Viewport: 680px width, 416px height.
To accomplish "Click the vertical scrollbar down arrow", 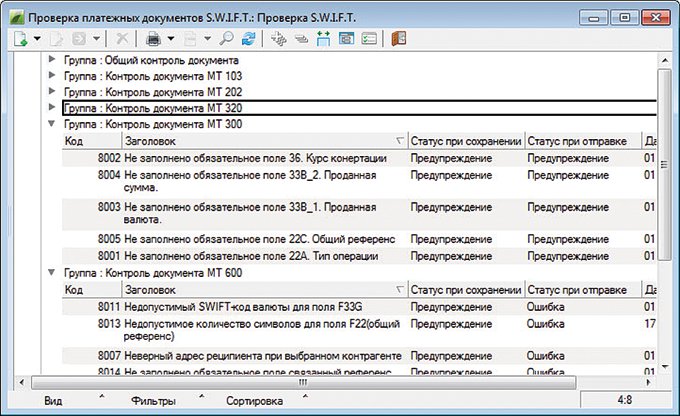I will point(665,367).
